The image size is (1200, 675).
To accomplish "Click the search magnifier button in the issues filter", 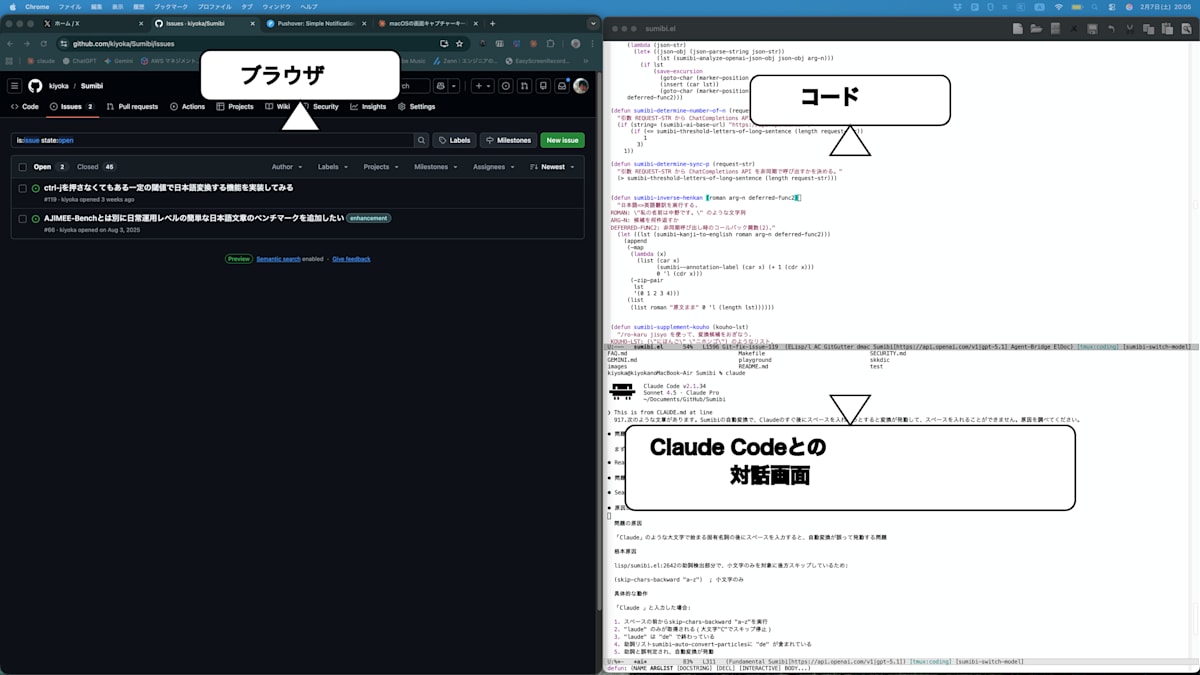I will [x=421, y=140].
